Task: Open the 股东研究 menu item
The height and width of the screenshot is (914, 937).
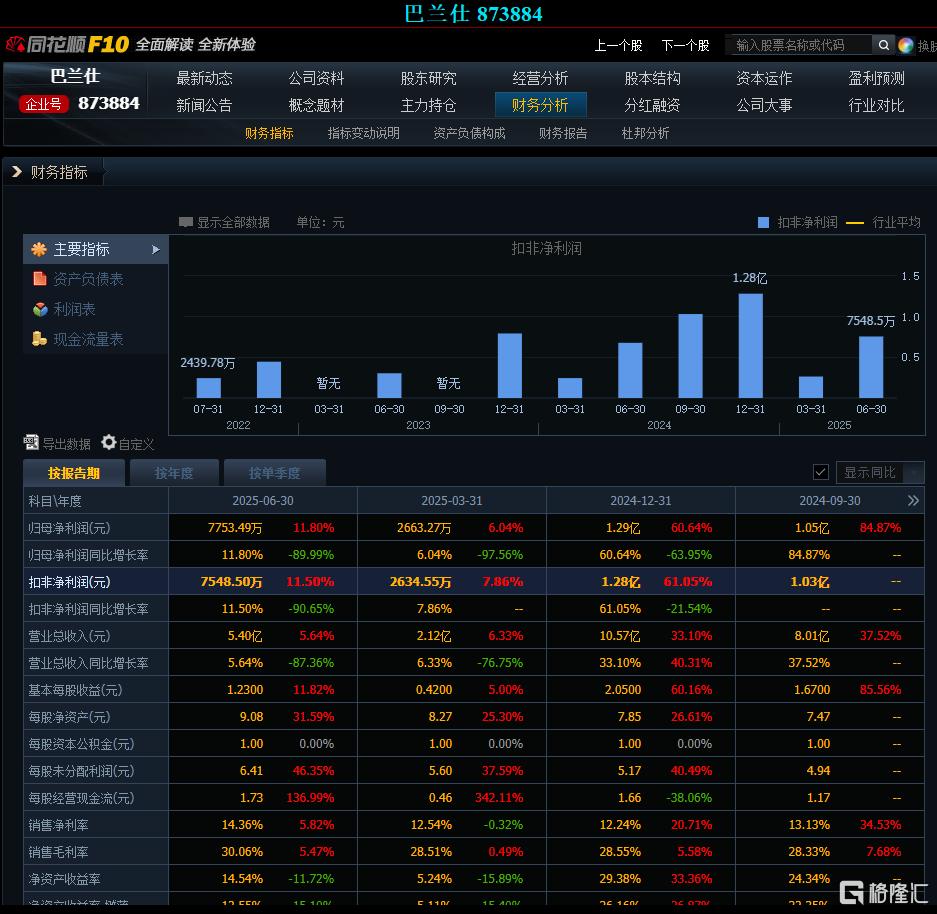Action: 428,78
